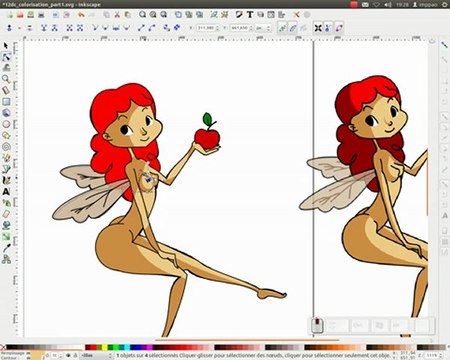Screen dimensions: 450x360
Task: Select the Ellipse tool
Action: coord(6,124)
